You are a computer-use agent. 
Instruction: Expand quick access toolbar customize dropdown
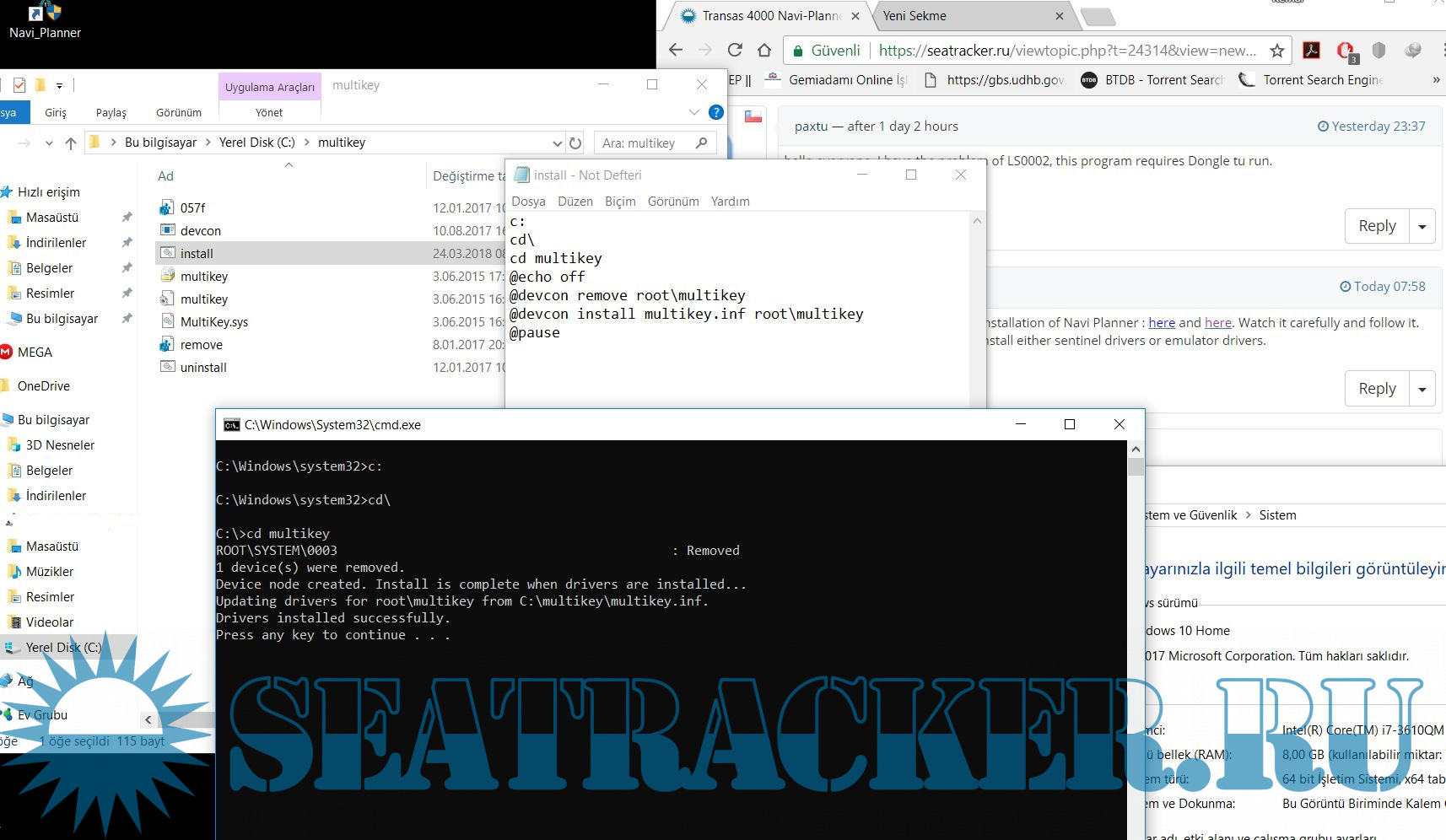pyautogui.click(x=59, y=85)
